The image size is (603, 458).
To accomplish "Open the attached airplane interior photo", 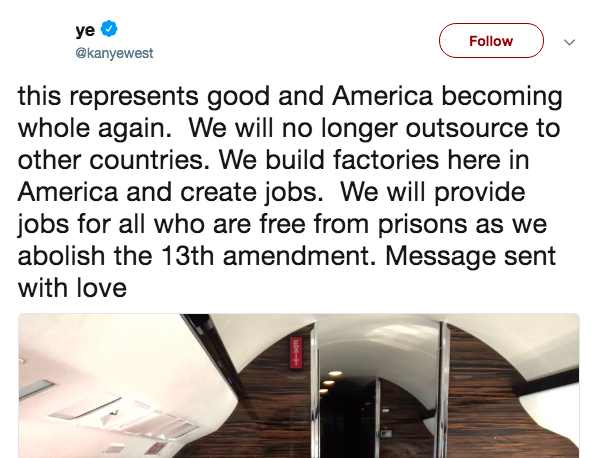I will click(299, 386).
